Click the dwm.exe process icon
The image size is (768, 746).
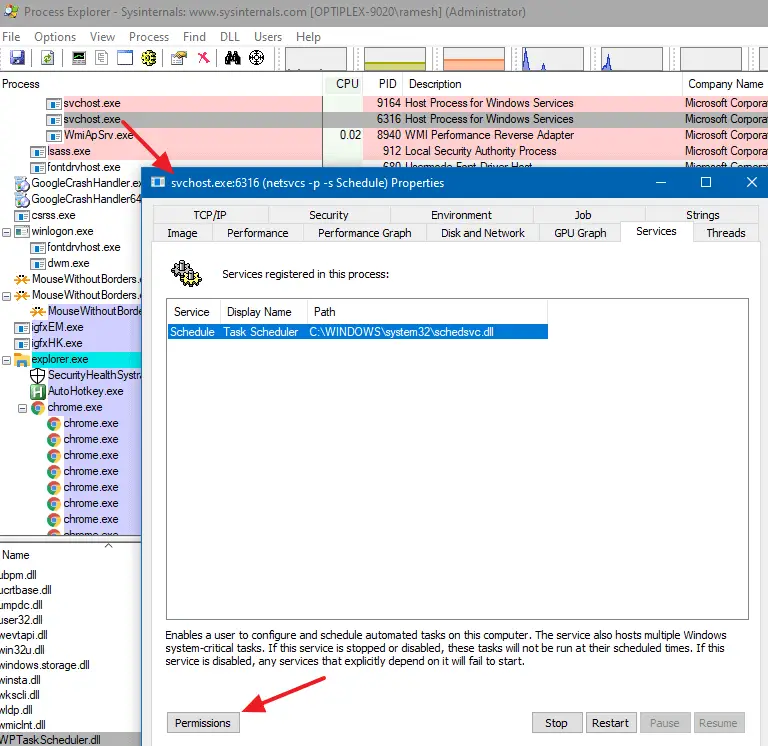(x=38, y=264)
